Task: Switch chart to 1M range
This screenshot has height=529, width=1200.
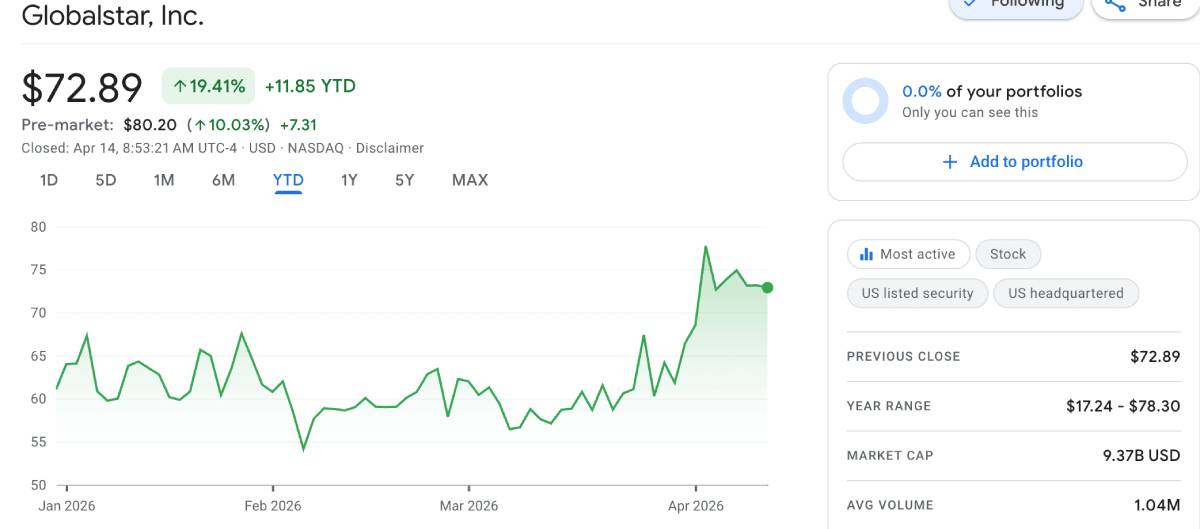Action: pyautogui.click(x=164, y=180)
